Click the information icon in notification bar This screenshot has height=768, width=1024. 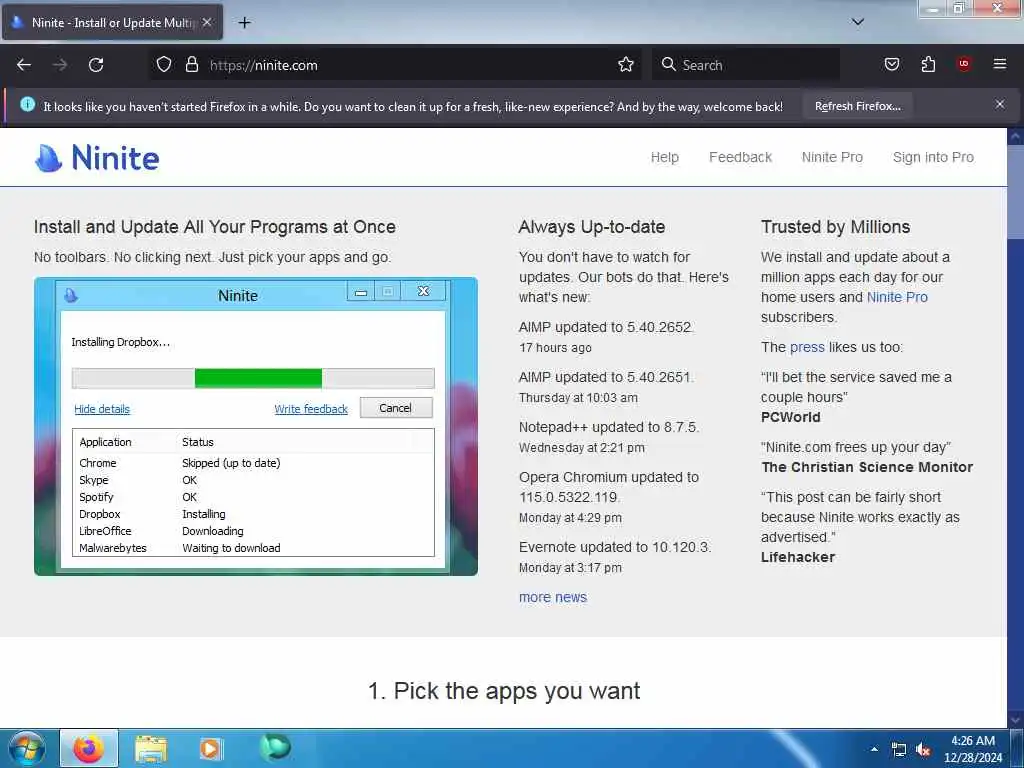(x=27, y=104)
